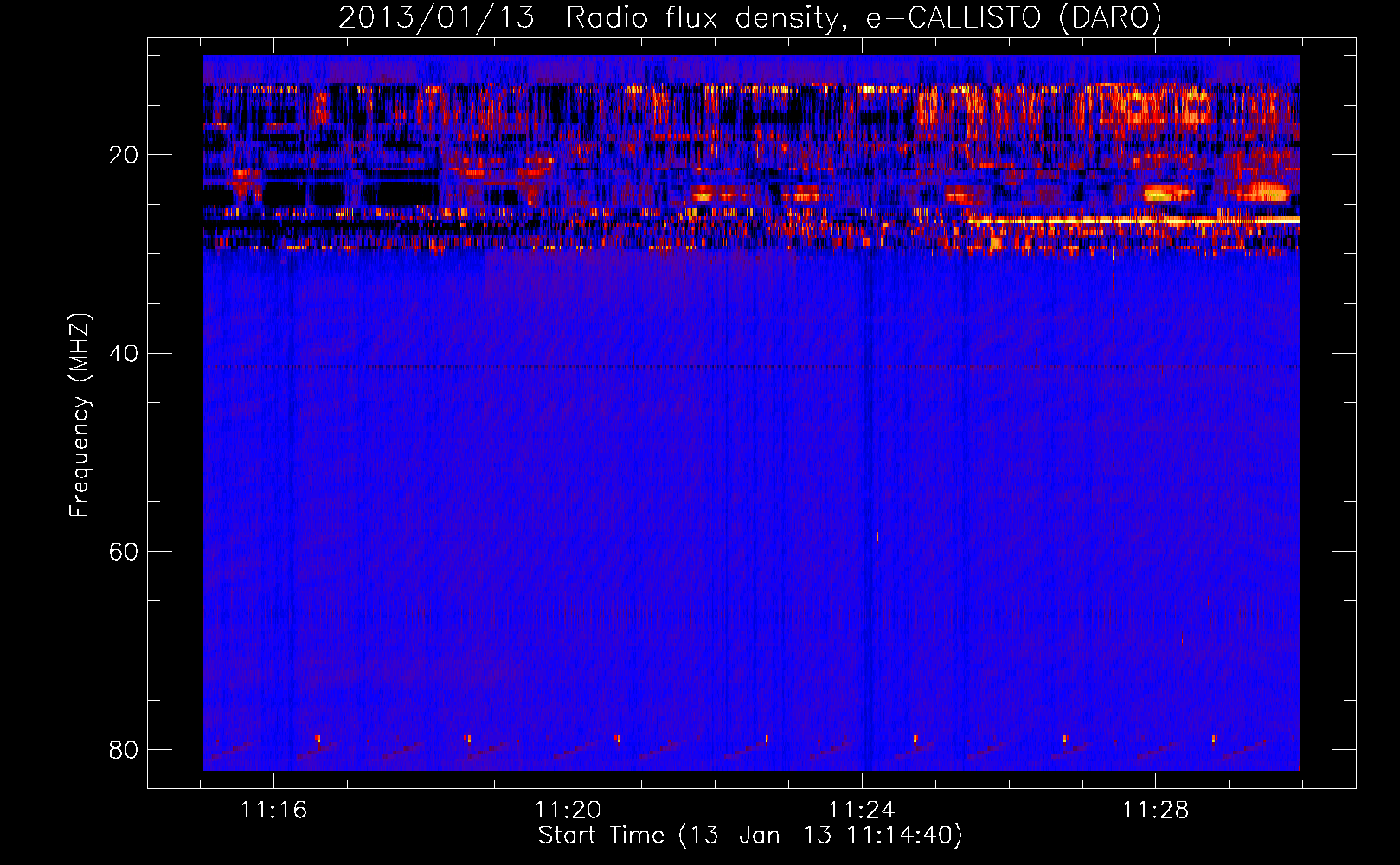Click the bright white emission band near 27 MHz
This screenshot has height=865, width=1400.
click(x=1133, y=221)
